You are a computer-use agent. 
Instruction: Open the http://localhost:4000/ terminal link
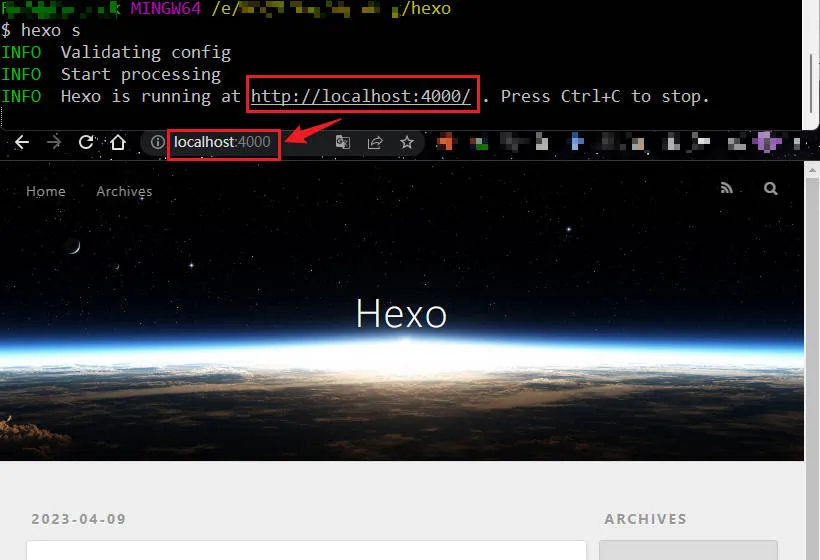[361, 96]
